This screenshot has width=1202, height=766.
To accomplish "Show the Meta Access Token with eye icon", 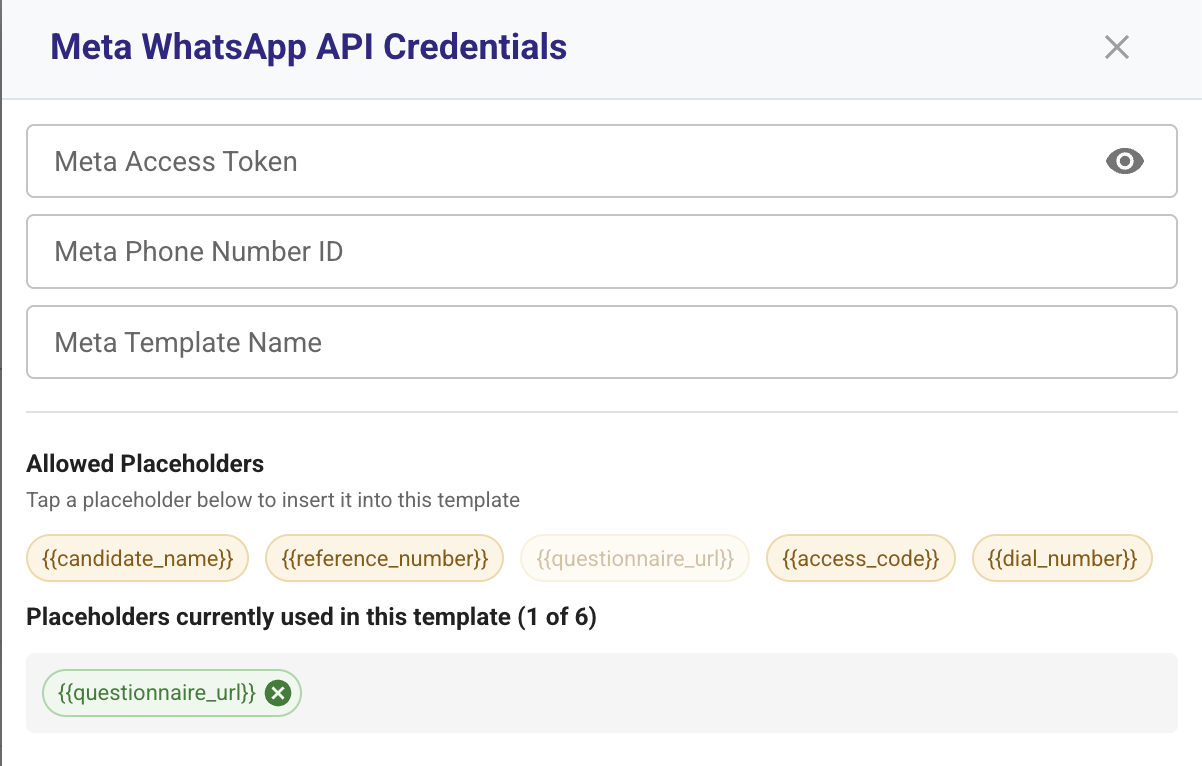I will point(1125,161).
